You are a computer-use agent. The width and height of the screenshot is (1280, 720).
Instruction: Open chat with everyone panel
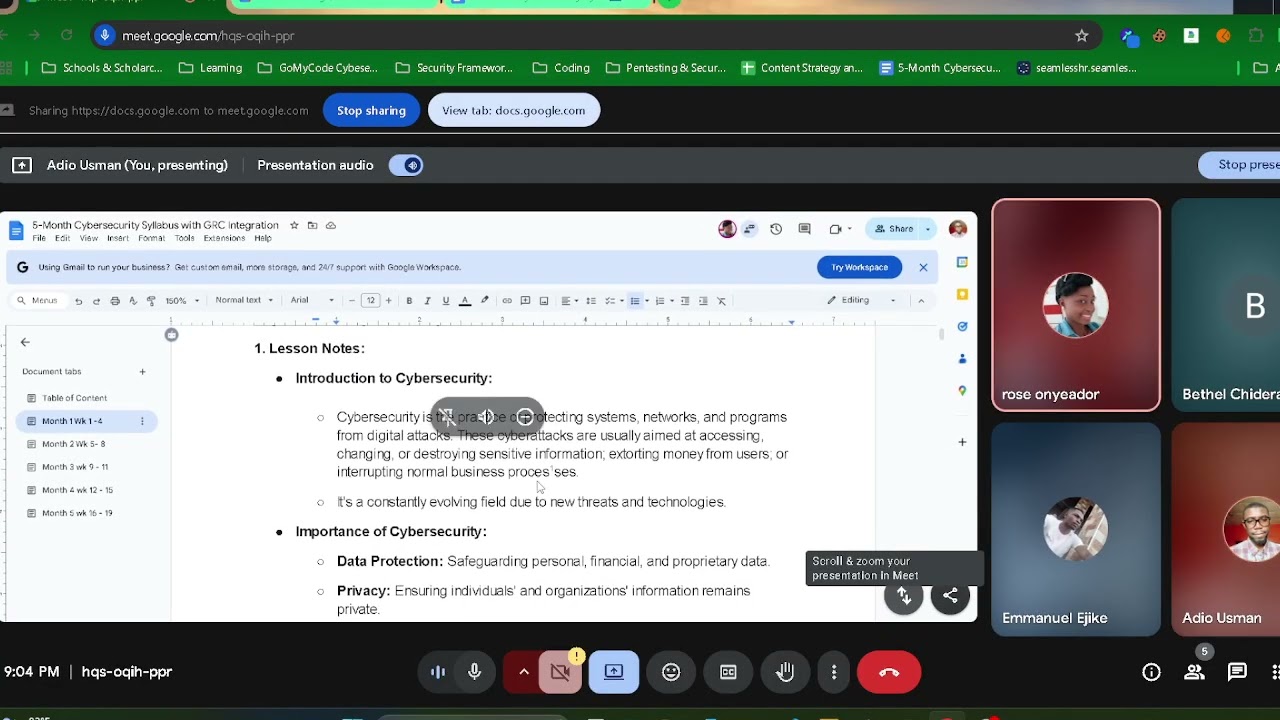pos(1237,672)
